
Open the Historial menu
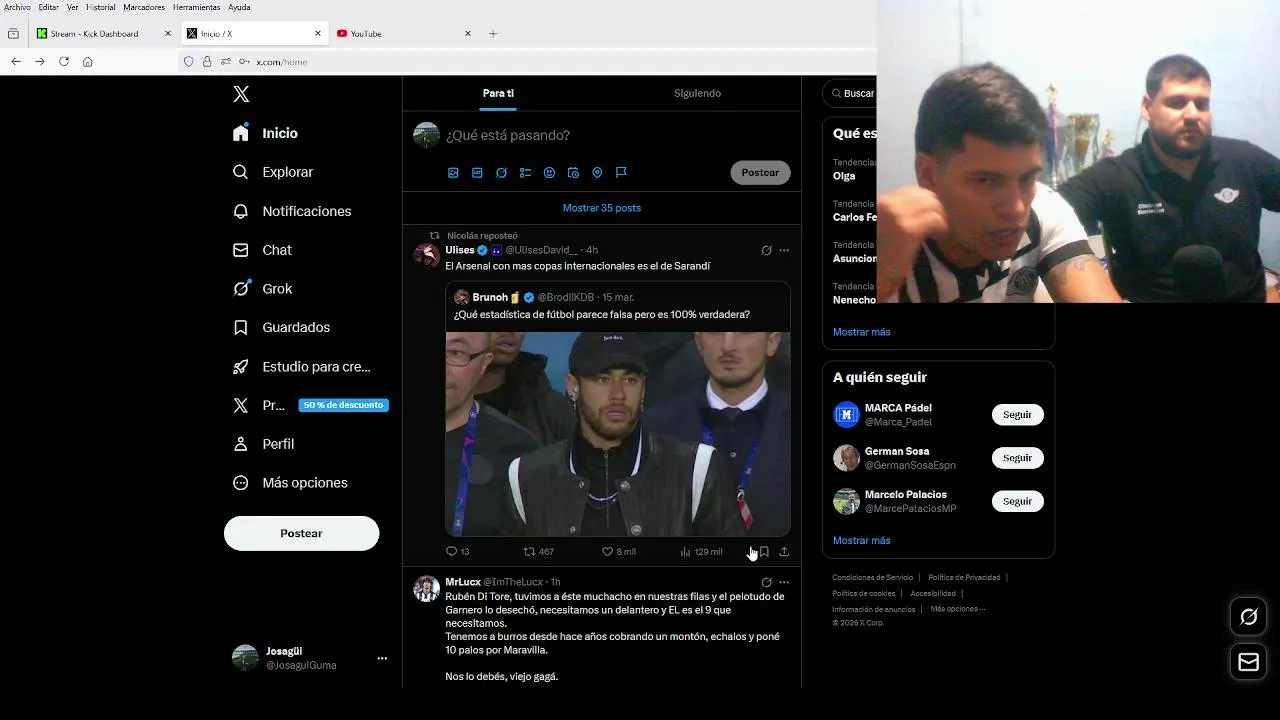pos(101,7)
